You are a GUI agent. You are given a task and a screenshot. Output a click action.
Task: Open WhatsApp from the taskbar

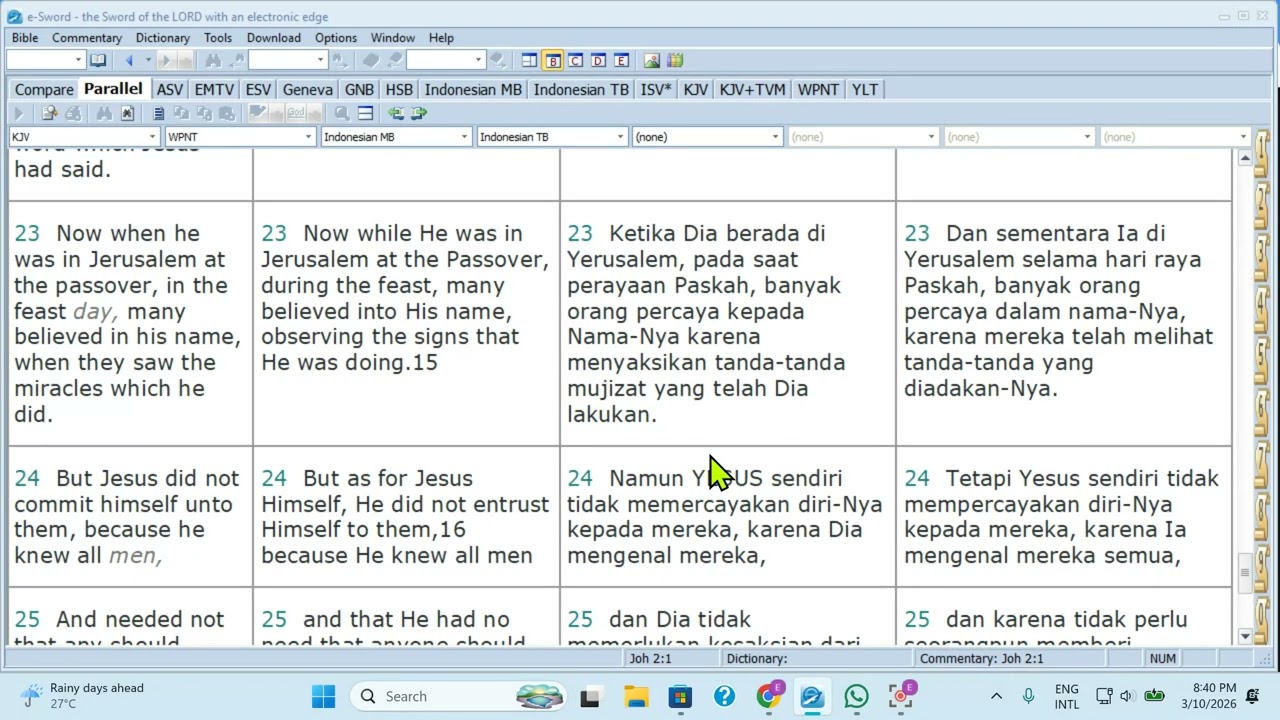click(x=856, y=696)
